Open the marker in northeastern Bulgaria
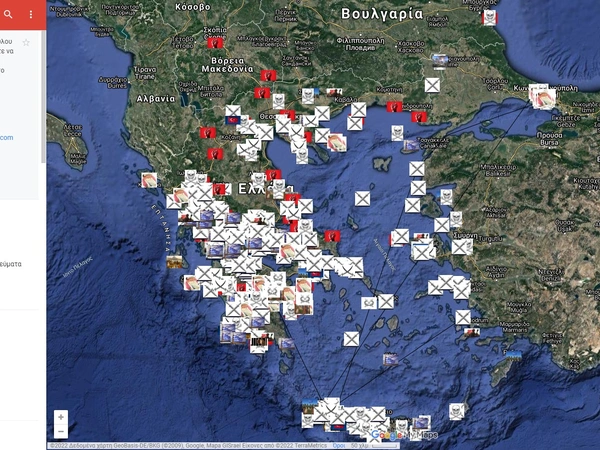The image size is (600, 450). tap(490, 17)
